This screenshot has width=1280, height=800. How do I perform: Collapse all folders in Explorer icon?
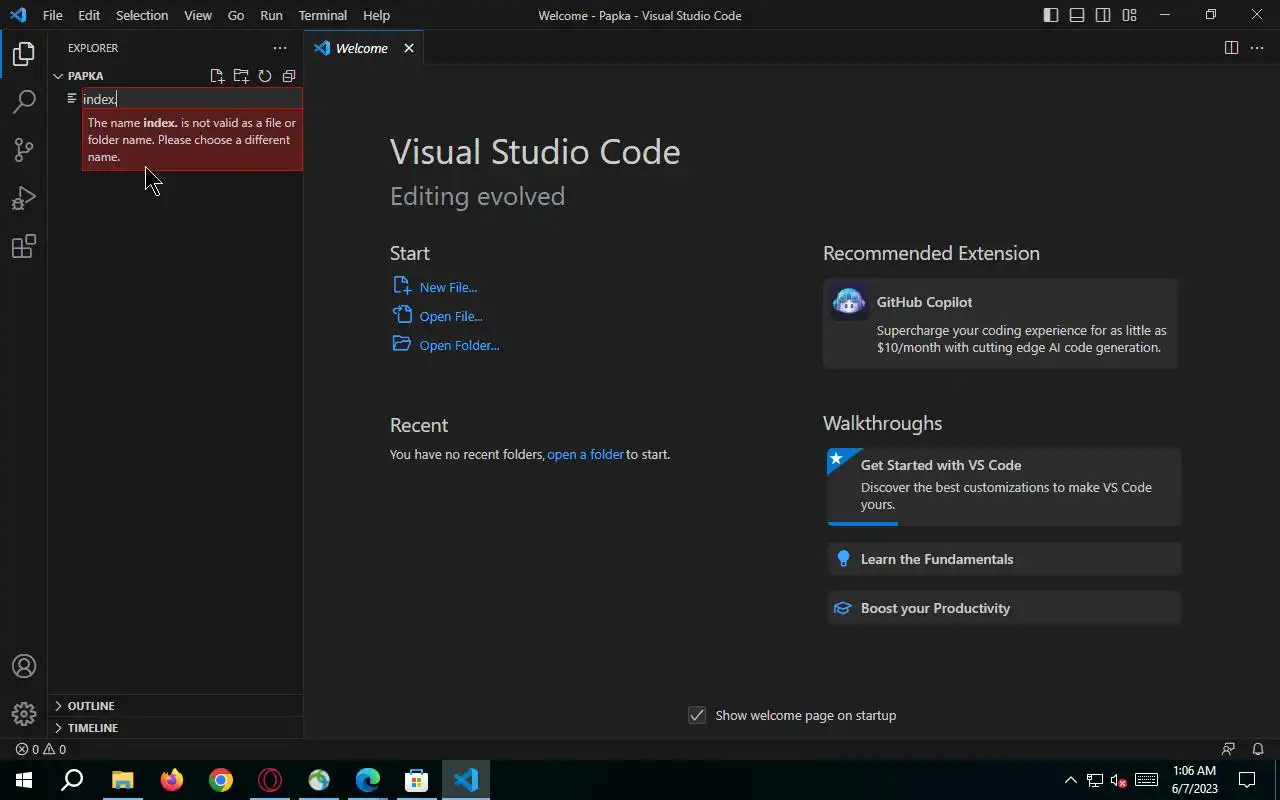(x=289, y=76)
